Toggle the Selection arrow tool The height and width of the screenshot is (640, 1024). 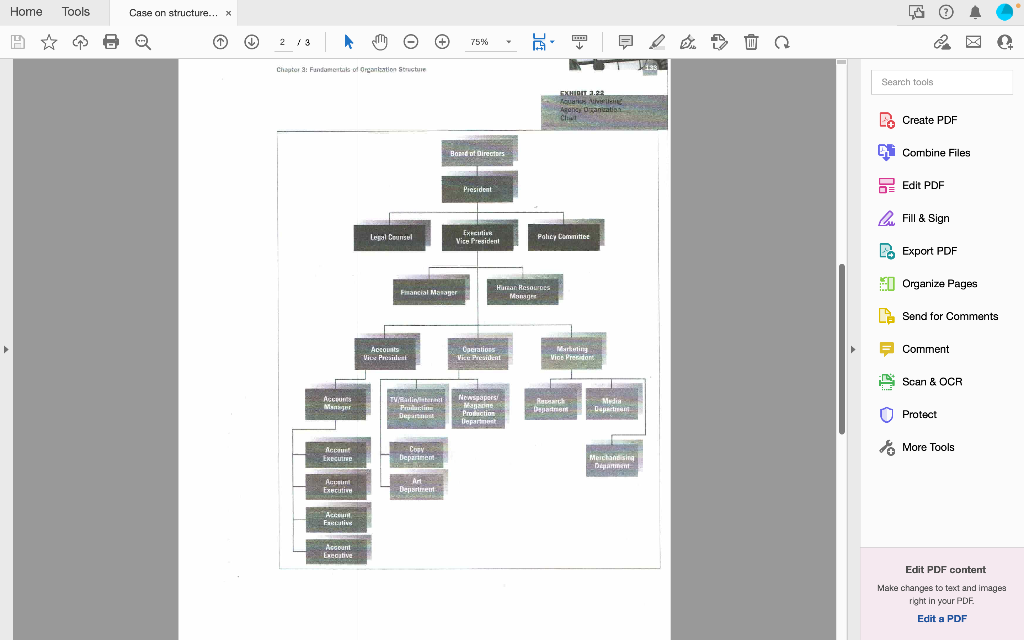pos(348,42)
